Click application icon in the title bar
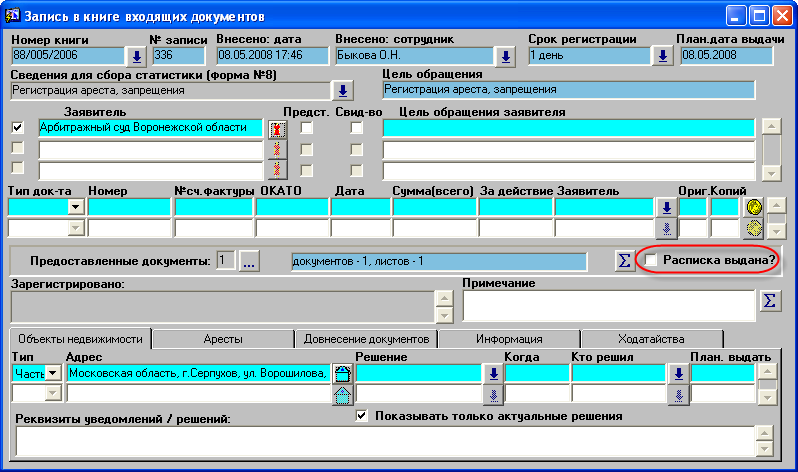This screenshot has width=798, height=472. [12, 15]
